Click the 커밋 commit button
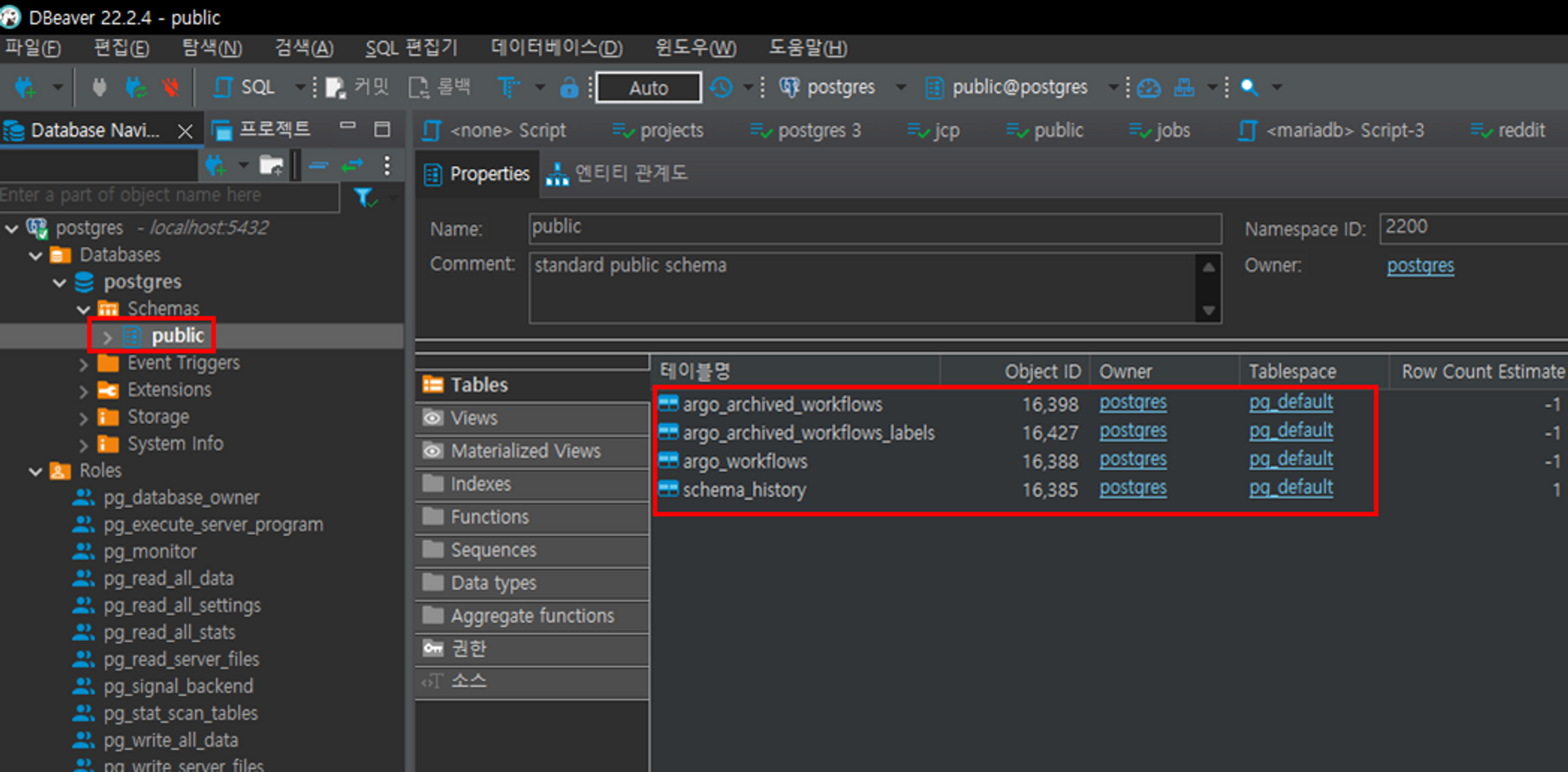The image size is (1568, 772). 358,87
